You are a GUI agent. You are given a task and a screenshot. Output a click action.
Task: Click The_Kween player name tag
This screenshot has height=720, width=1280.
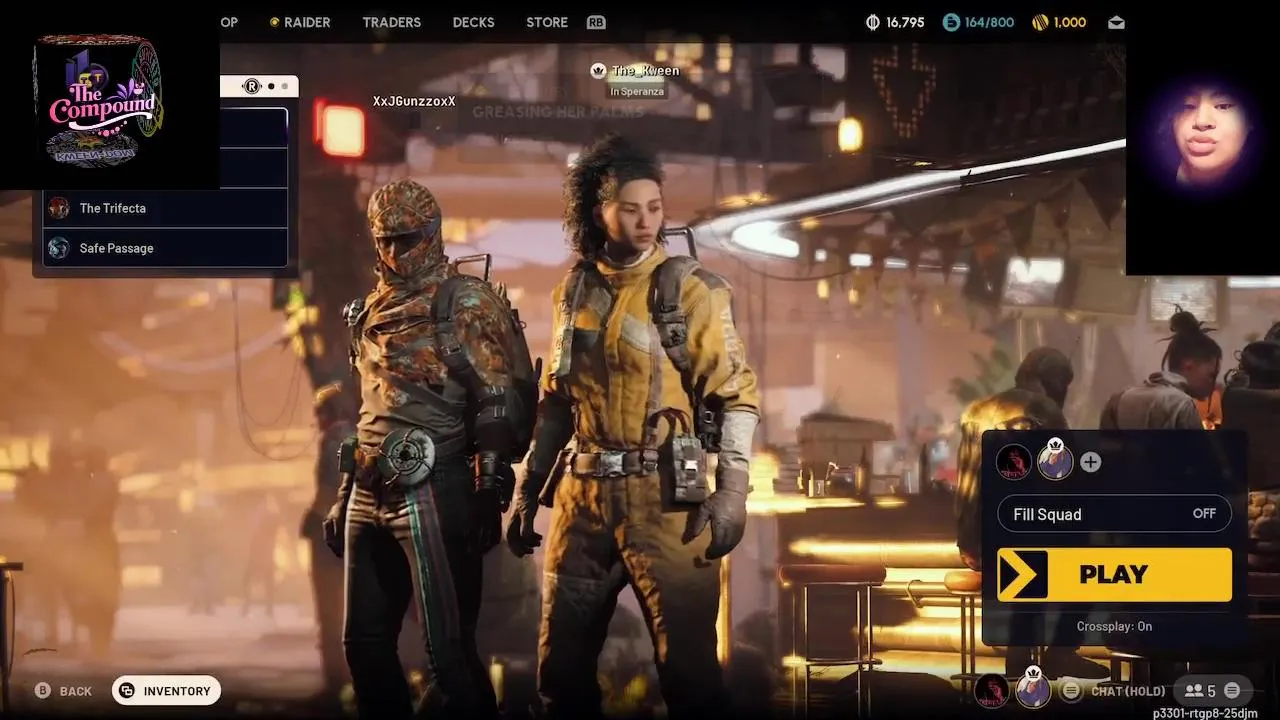tap(645, 70)
